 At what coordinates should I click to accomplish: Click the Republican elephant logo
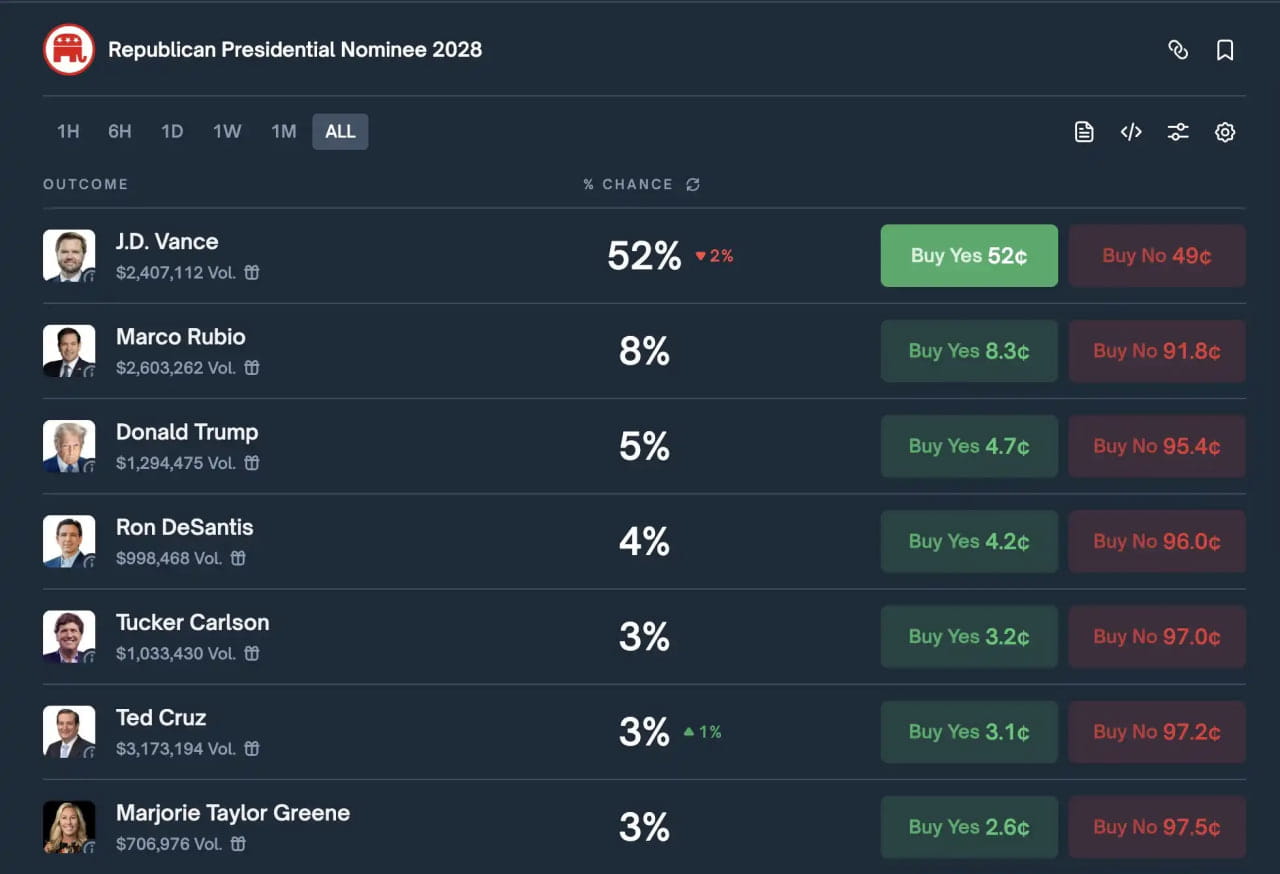click(69, 50)
